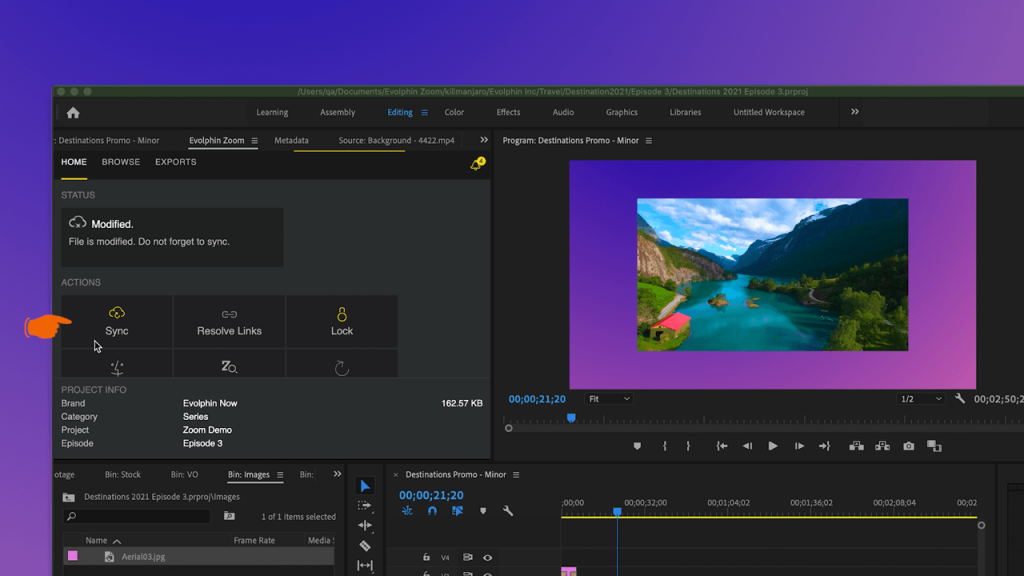Open the BROWSE tab in Evolphin Zoom
Viewport: 1024px width, 576px height.
pos(120,161)
